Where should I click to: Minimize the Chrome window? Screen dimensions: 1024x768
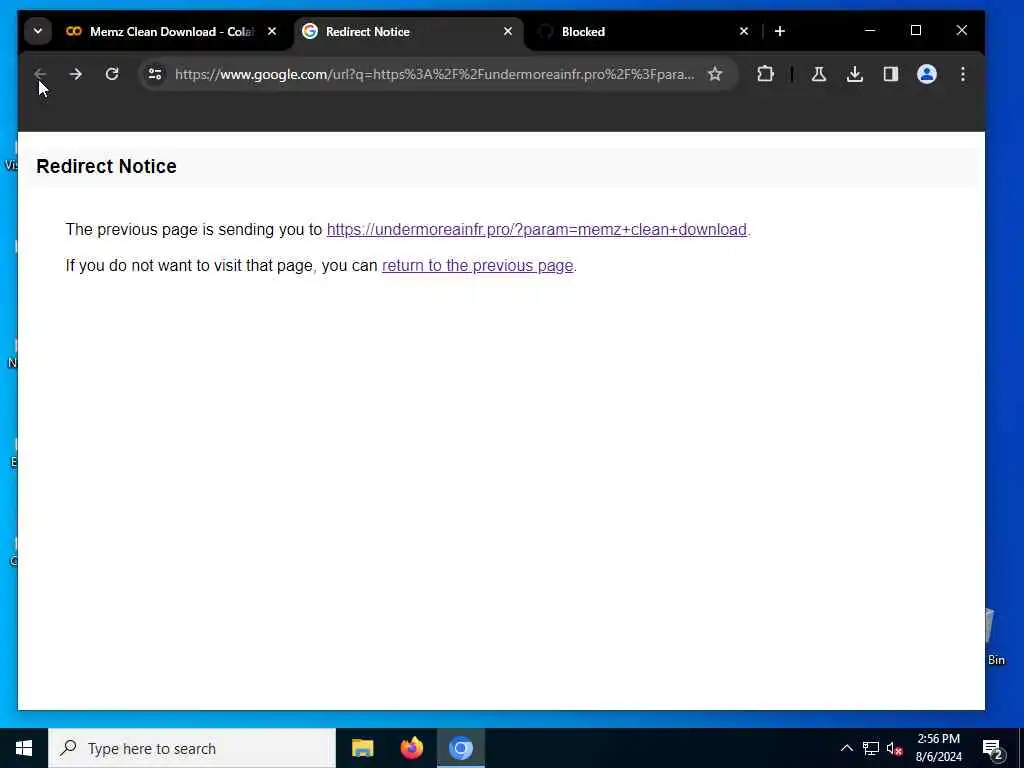click(870, 31)
